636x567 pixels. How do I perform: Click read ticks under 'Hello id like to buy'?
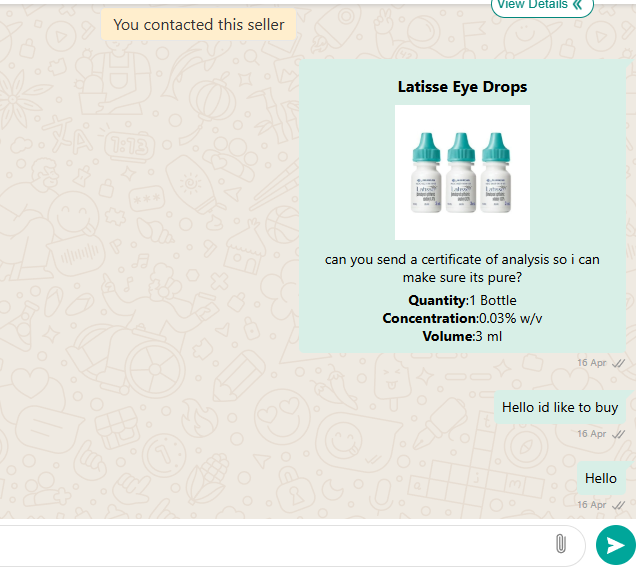[619, 434]
